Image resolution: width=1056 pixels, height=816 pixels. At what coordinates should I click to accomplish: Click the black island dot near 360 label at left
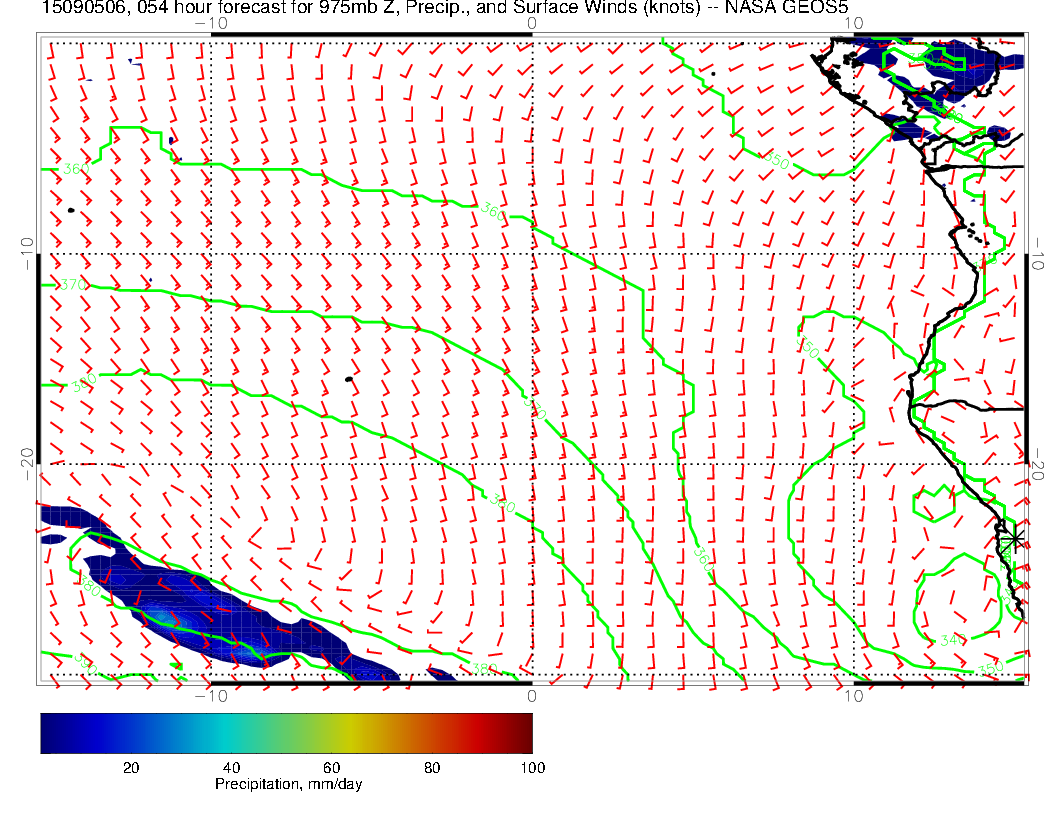click(x=71, y=210)
